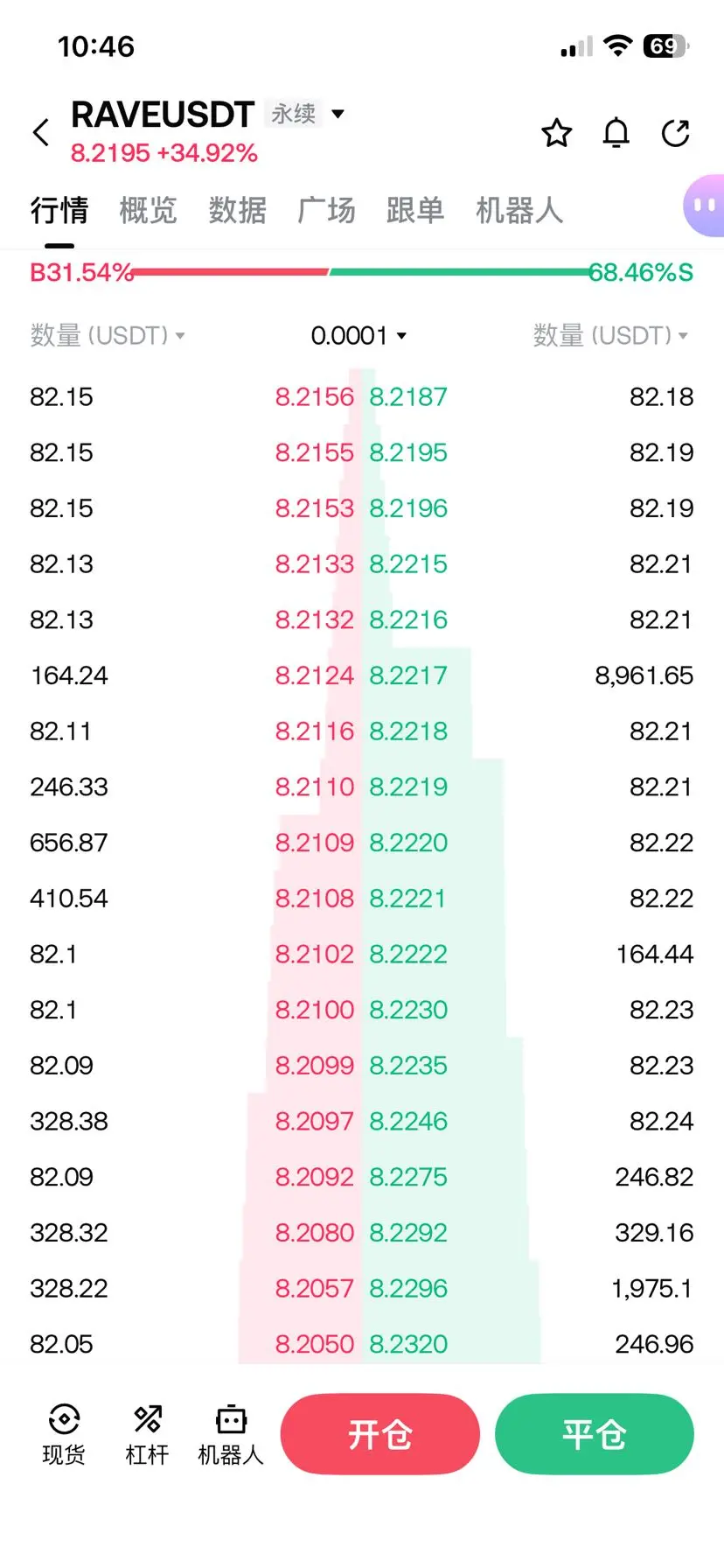Expand left 数量 (USDT) unit dropdown
The height and width of the screenshot is (1568, 724).
click(x=108, y=335)
